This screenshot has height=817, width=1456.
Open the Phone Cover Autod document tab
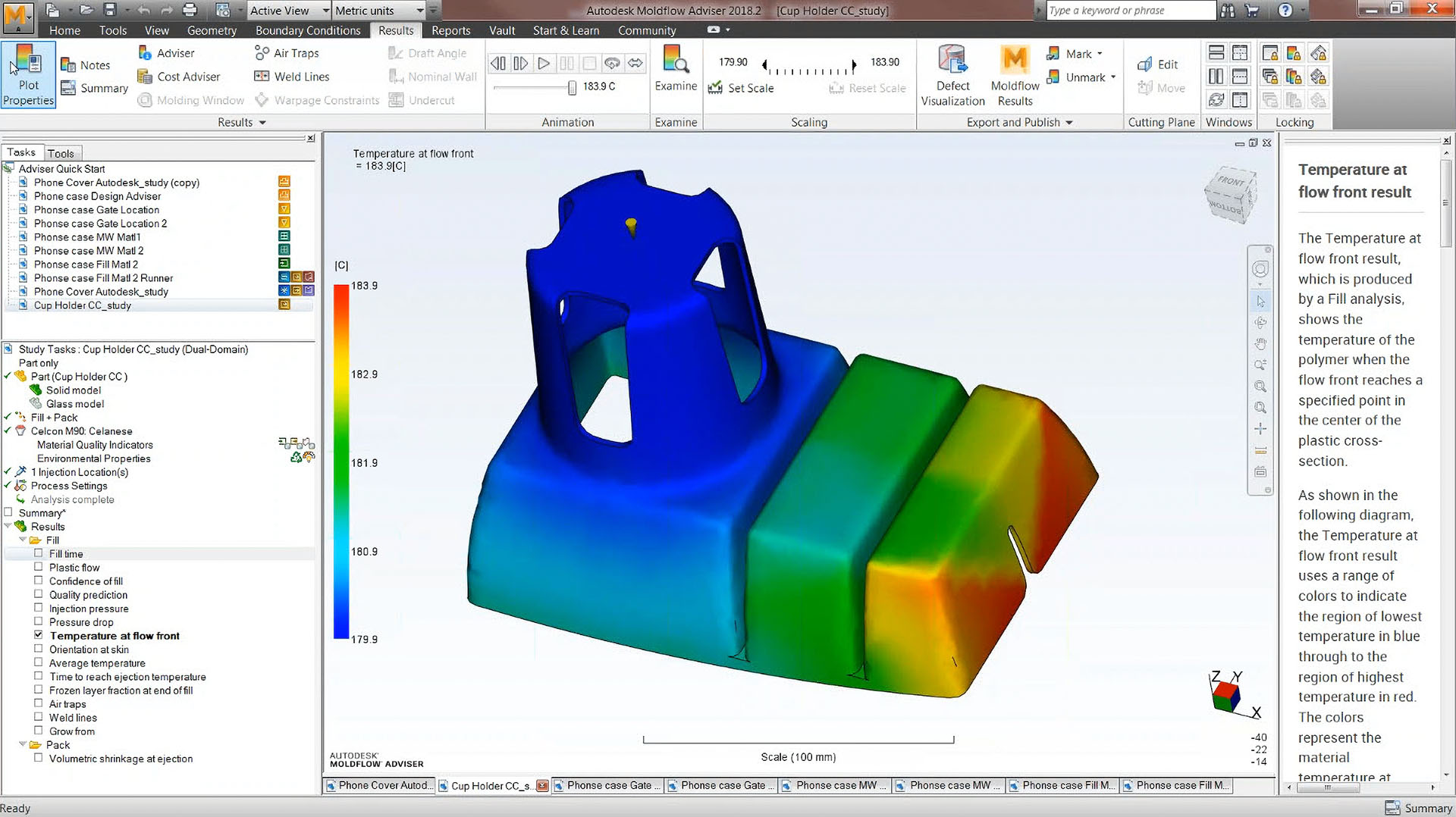pos(379,786)
